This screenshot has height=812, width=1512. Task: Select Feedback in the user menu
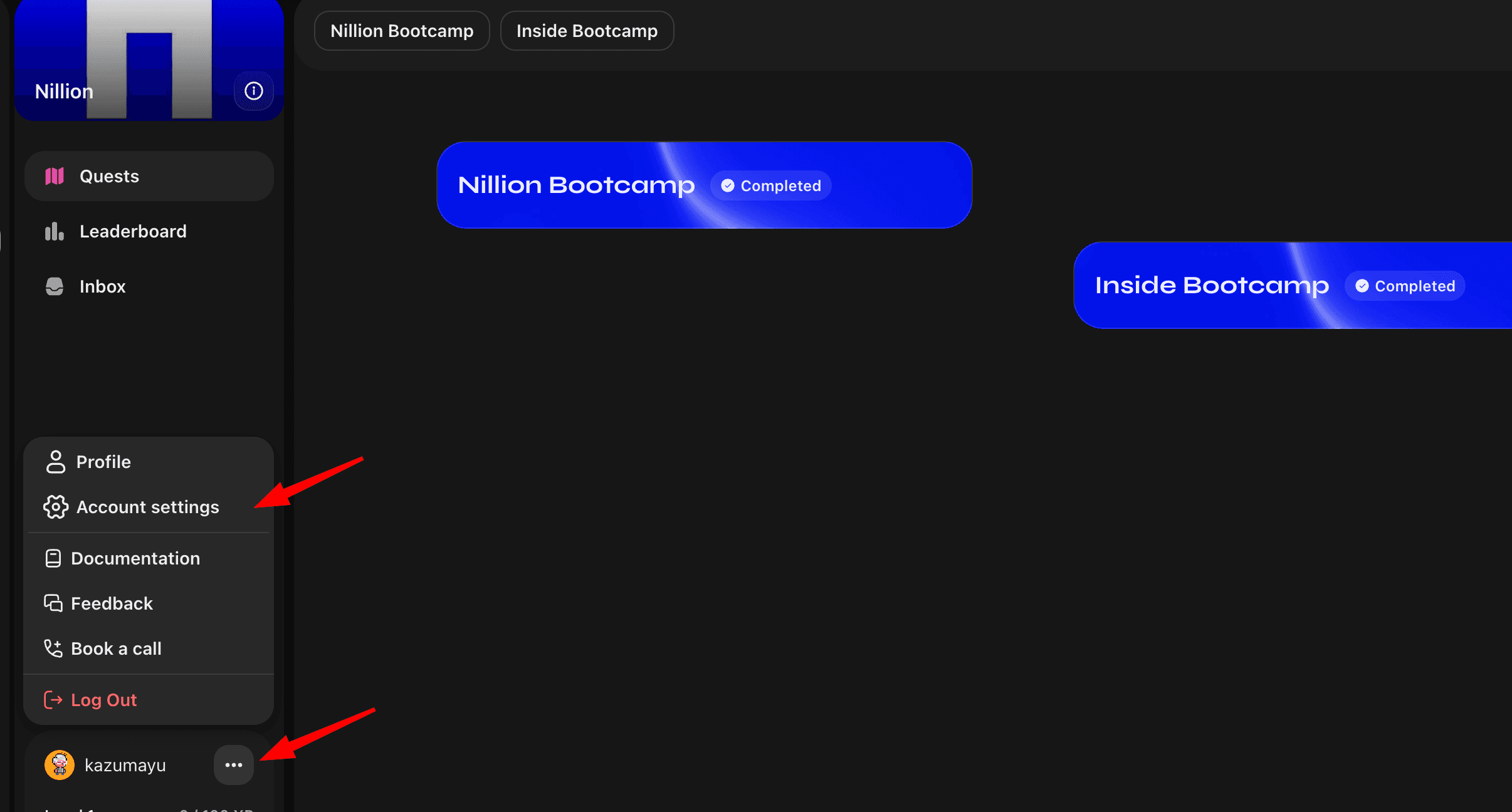coord(149,603)
